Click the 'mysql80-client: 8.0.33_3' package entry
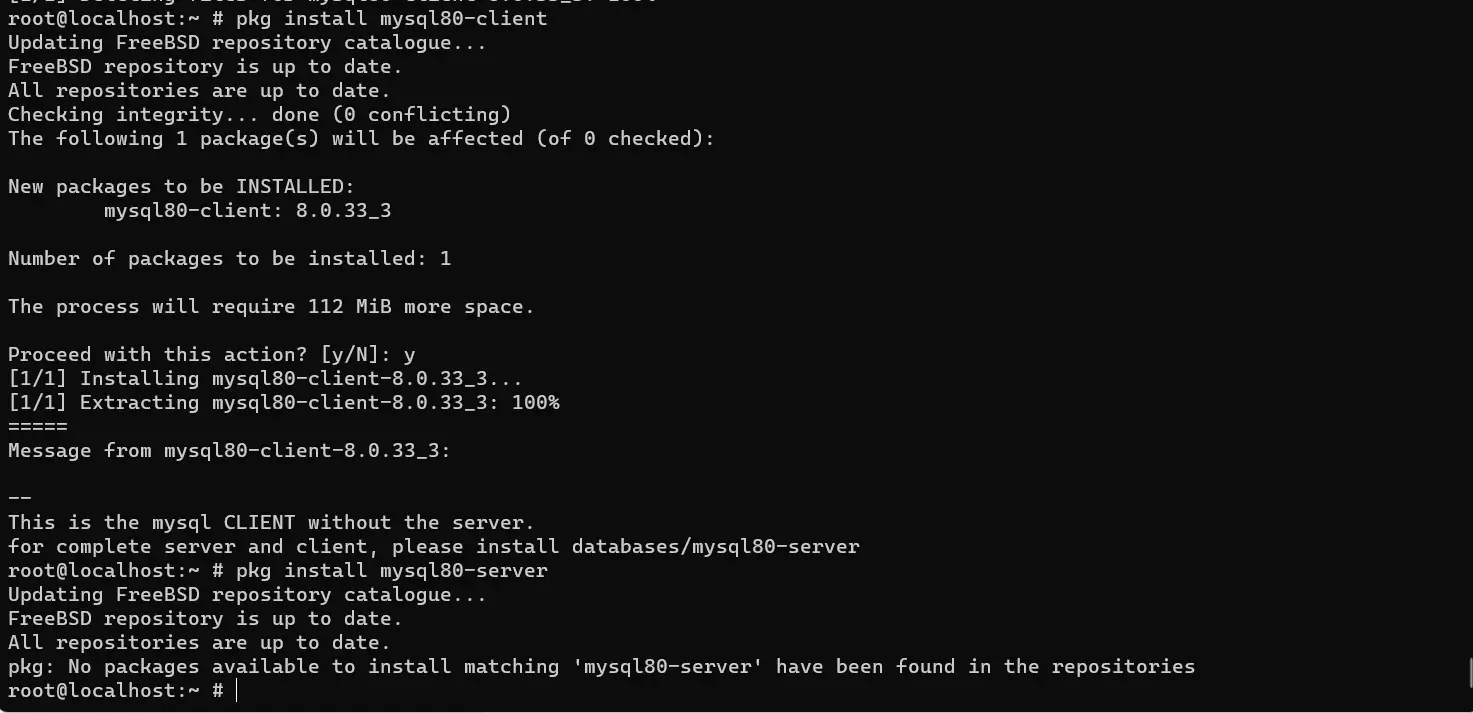 click(x=247, y=210)
